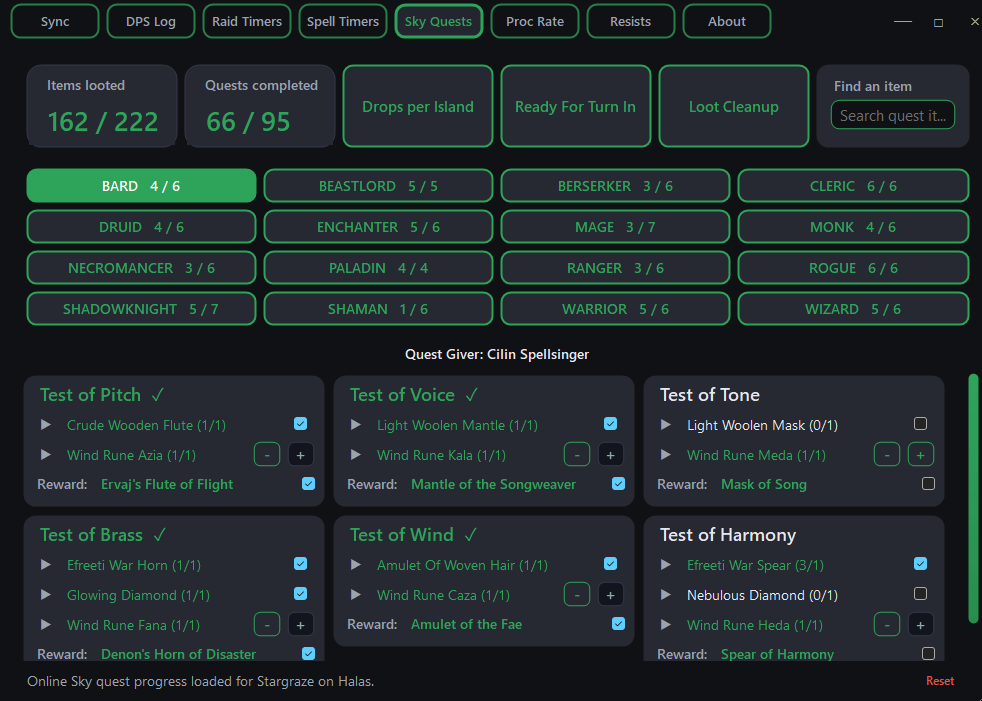Screen dimensions: 982x701
Task: Decrease Wind Rune Azia count with minus button
Action: click(267, 455)
